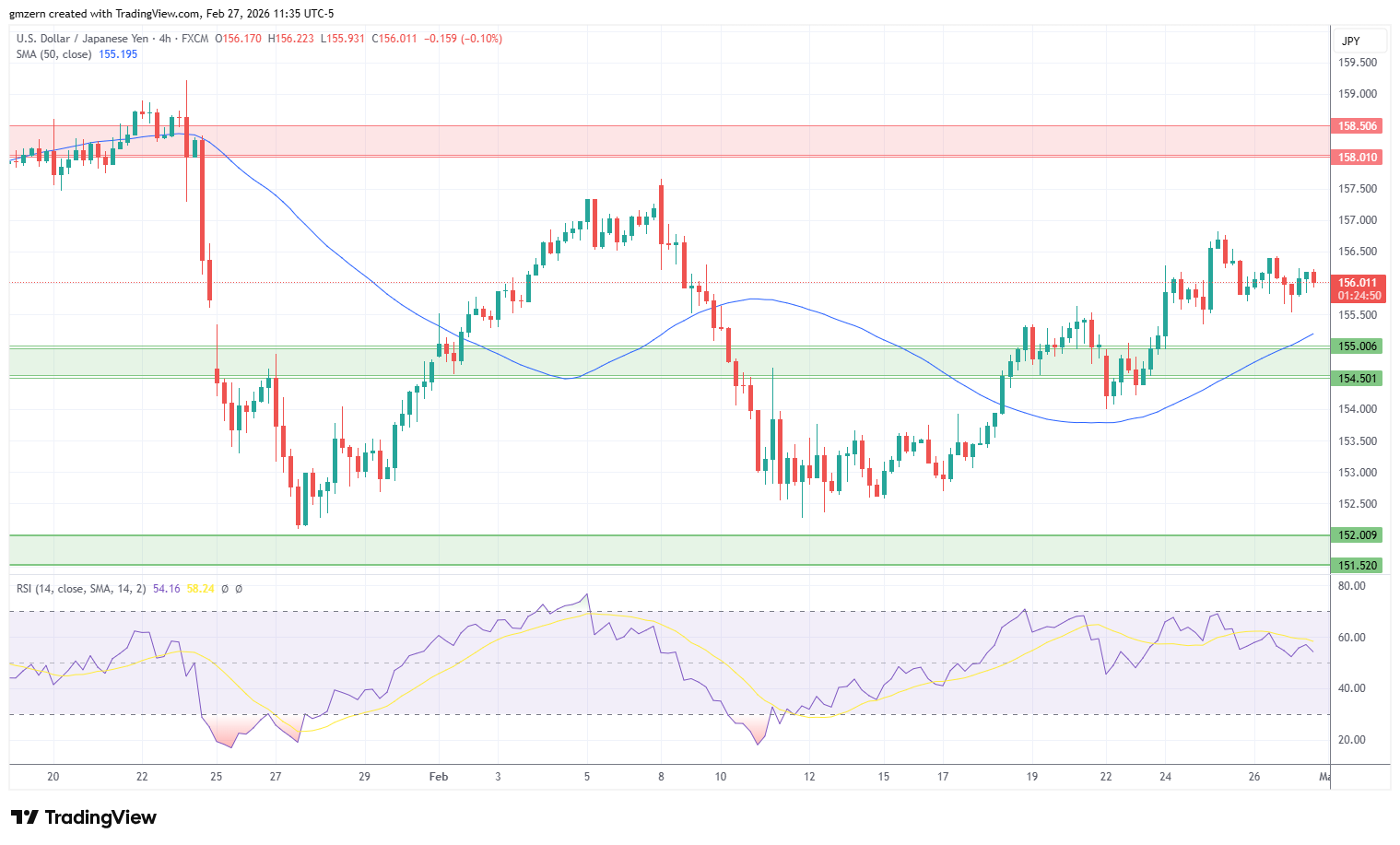This screenshot has width=1400, height=845.
Task: Click the green 152.009 support price label
Action: [1358, 535]
